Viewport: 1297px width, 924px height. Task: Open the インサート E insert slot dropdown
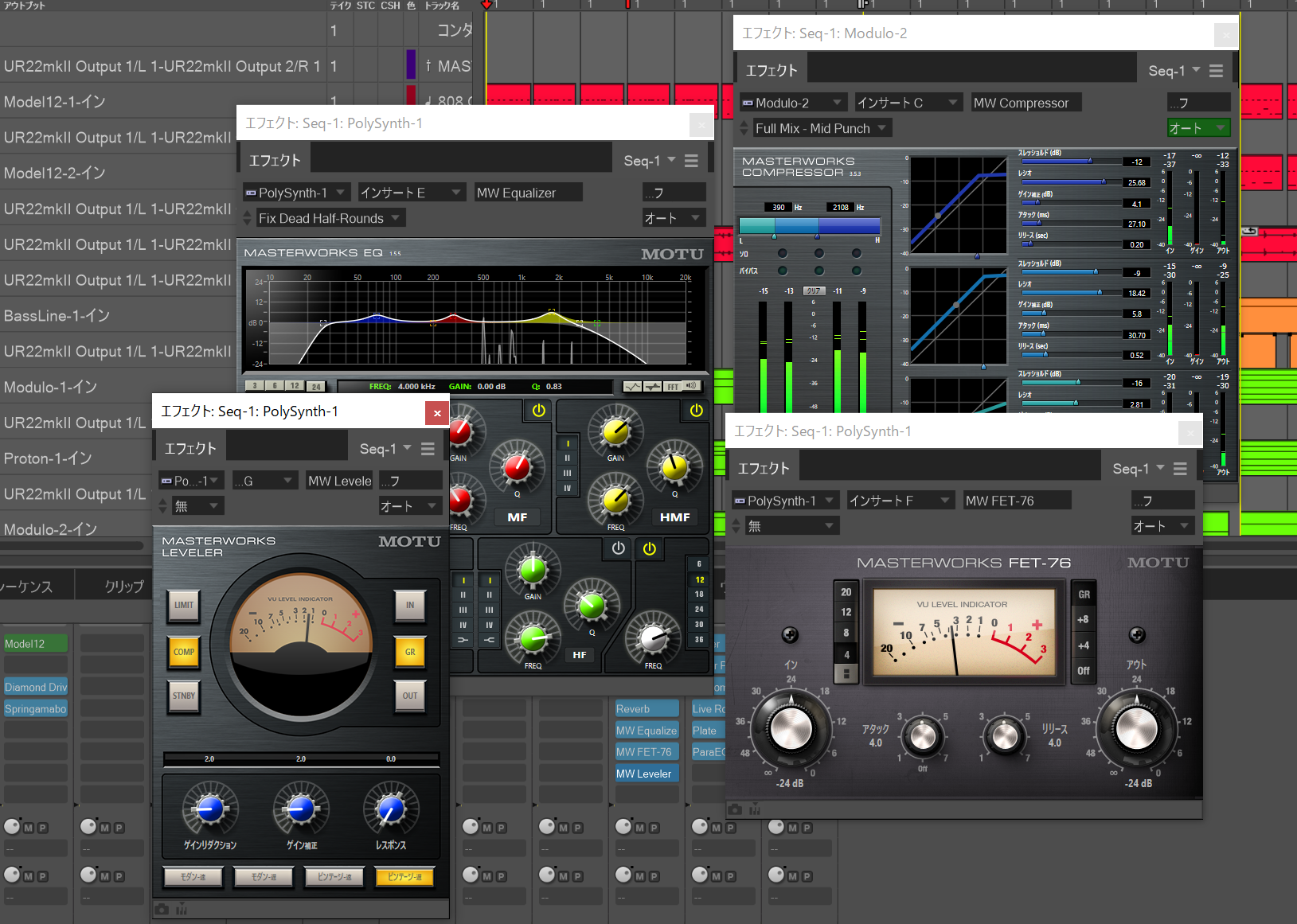(411, 193)
